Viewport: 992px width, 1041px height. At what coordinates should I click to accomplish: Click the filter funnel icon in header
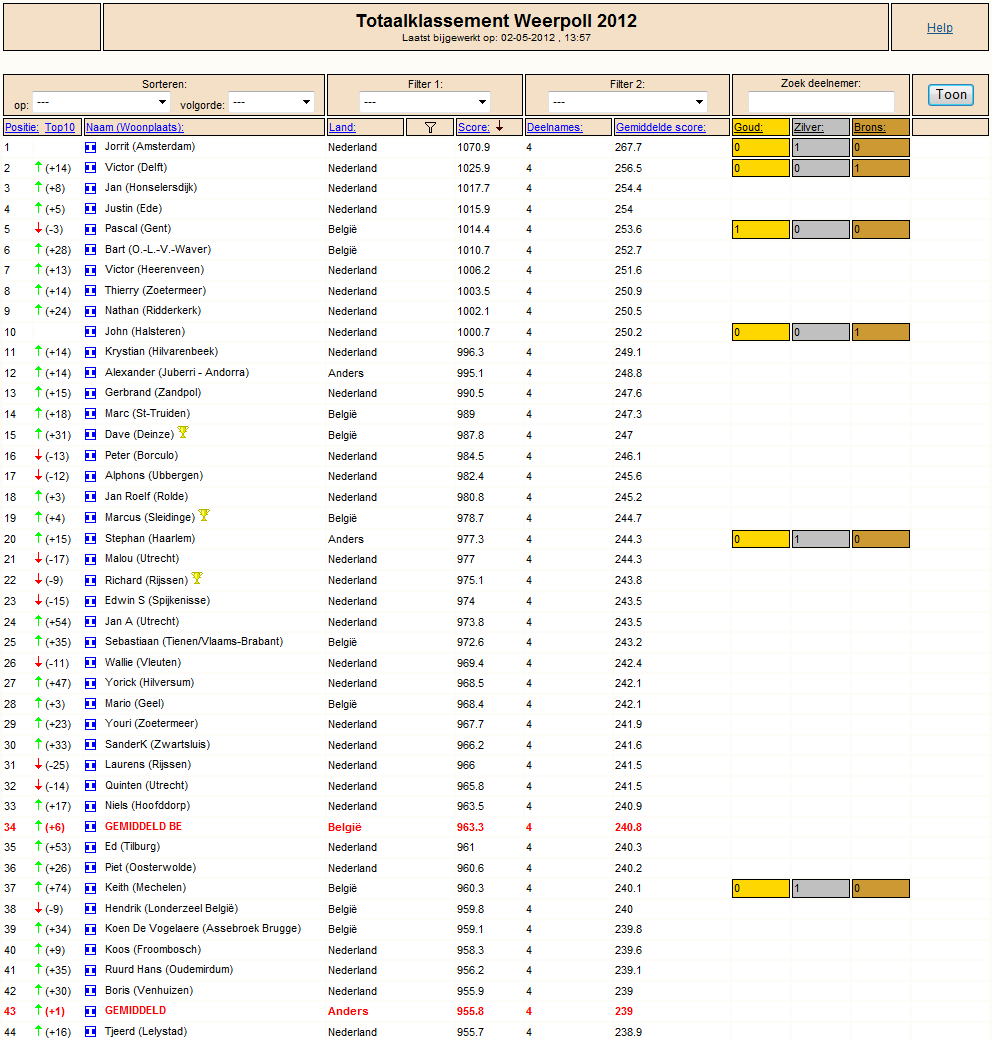coord(430,127)
